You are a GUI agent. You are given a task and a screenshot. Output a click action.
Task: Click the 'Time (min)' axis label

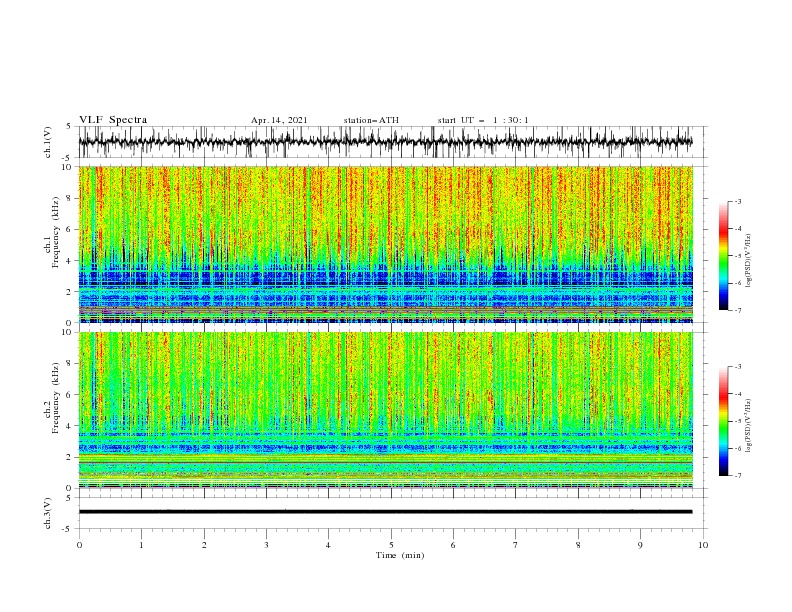click(400, 555)
